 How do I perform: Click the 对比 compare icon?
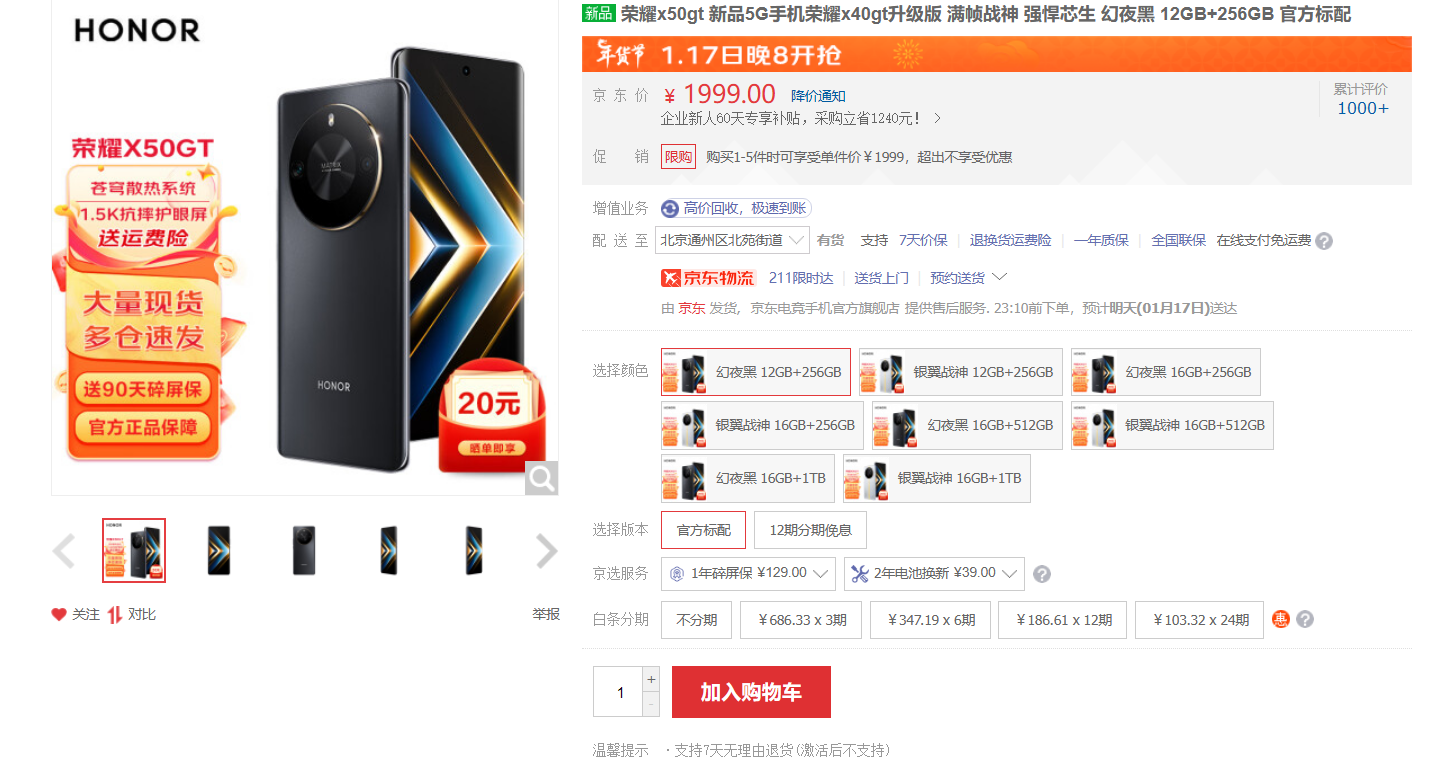pyautogui.click(x=115, y=615)
